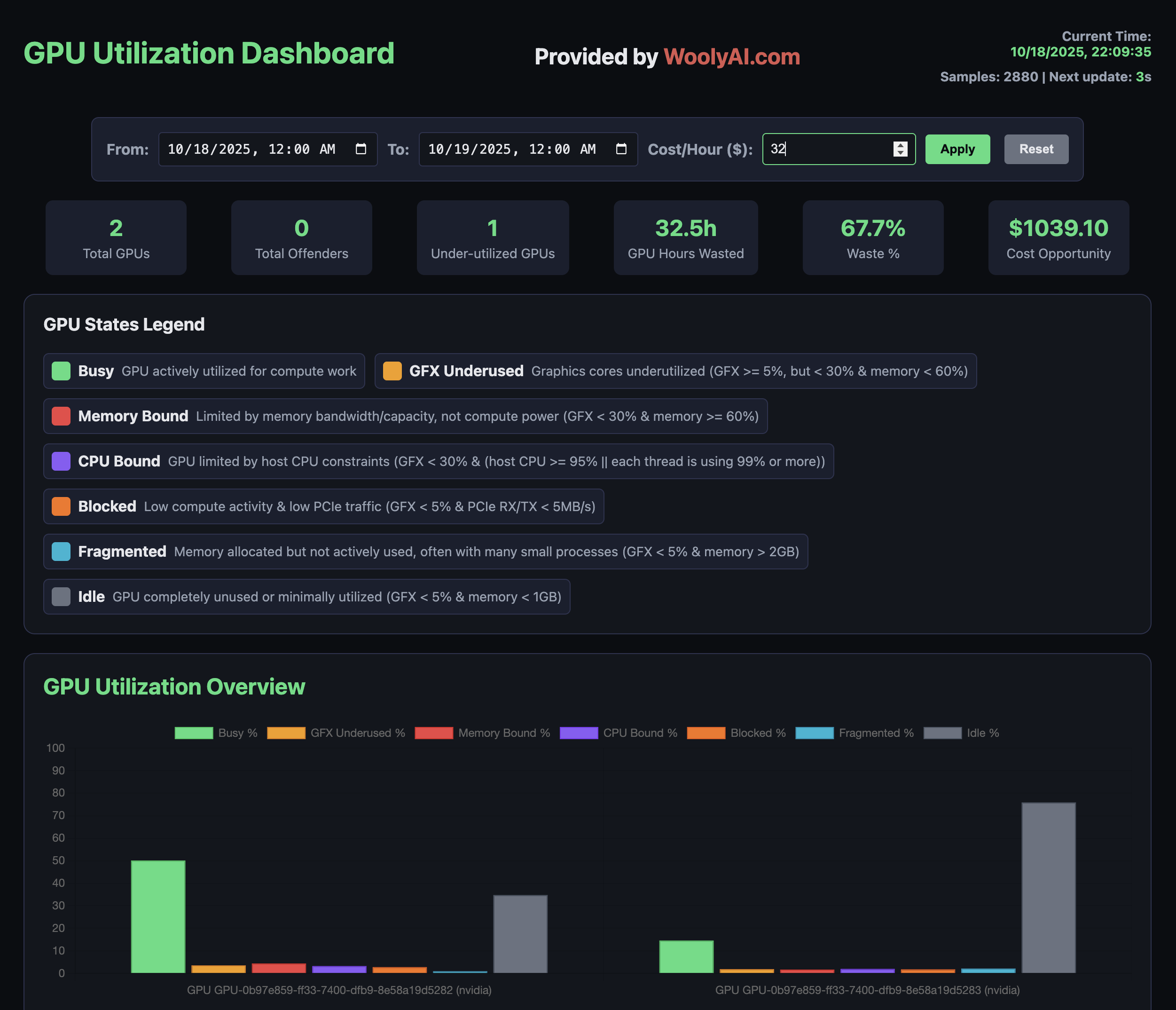Screen dimensions: 1176x1010
Task: Click the Apply button
Action: [x=957, y=149]
